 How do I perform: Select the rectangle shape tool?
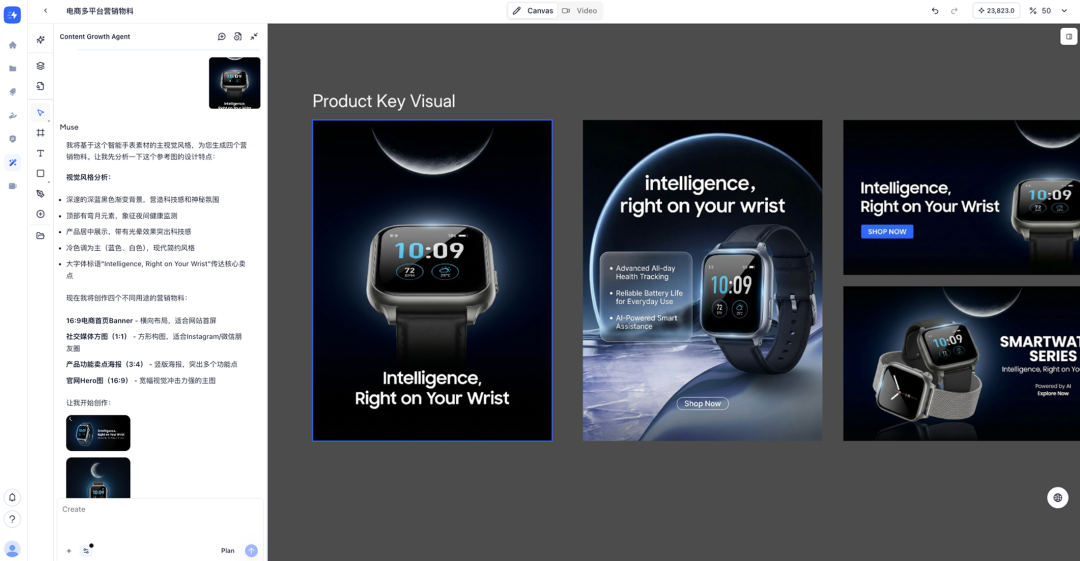click(x=41, y=174)
